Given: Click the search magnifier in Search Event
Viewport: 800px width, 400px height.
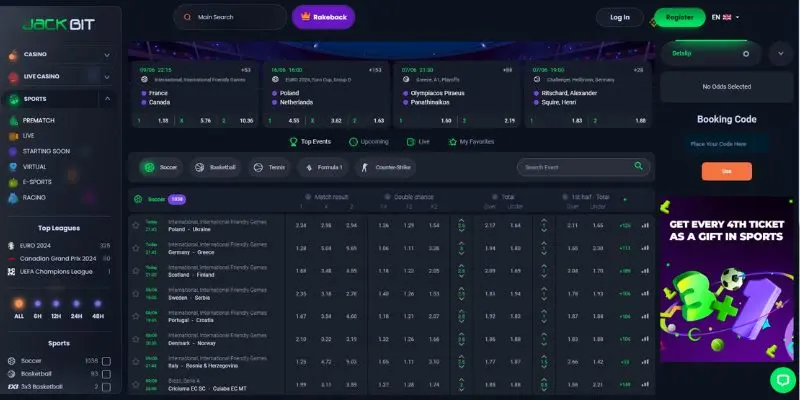Looking at the screenshot, I should 638,166.
